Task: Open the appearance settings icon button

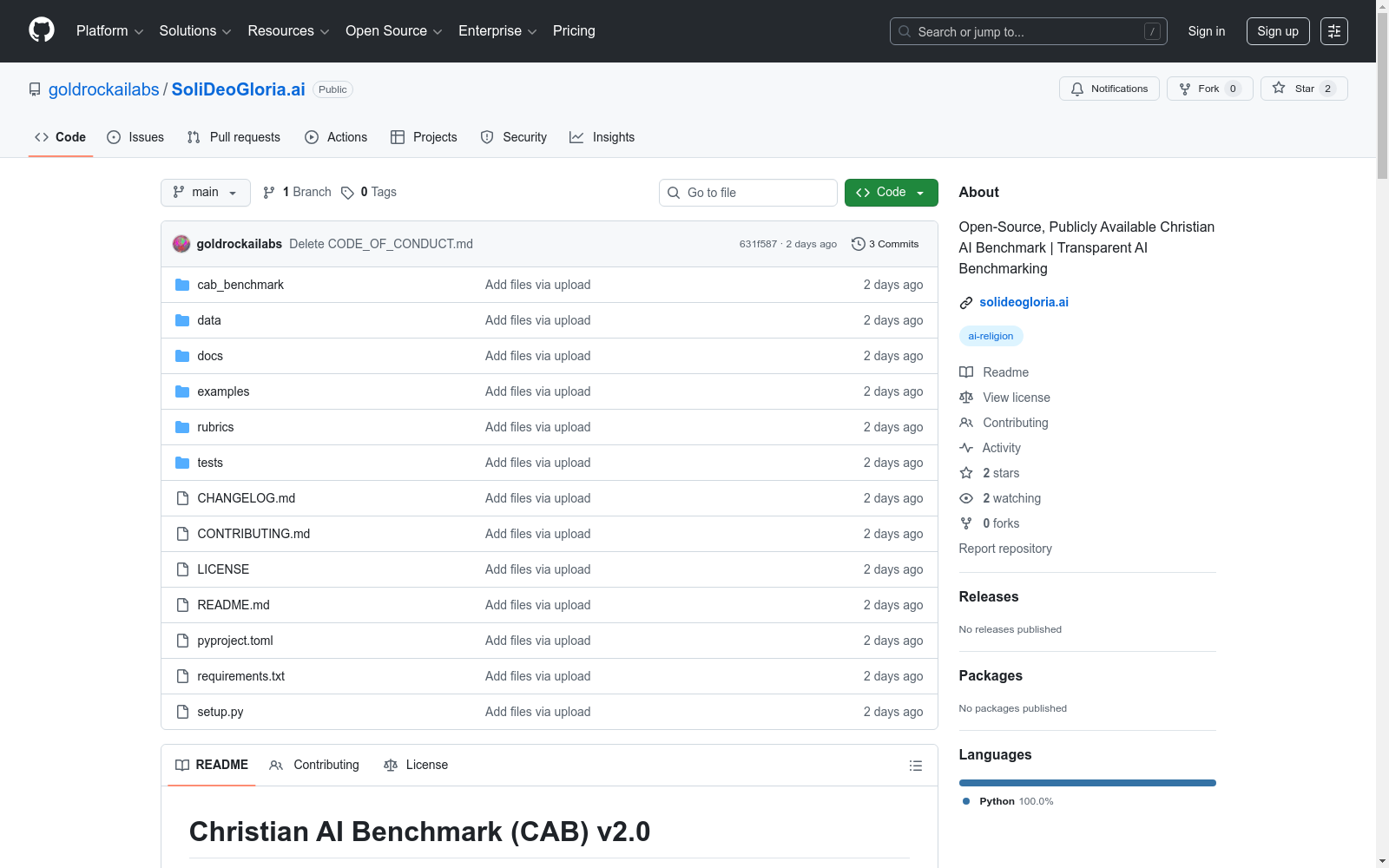Action: coord(1334,31)
